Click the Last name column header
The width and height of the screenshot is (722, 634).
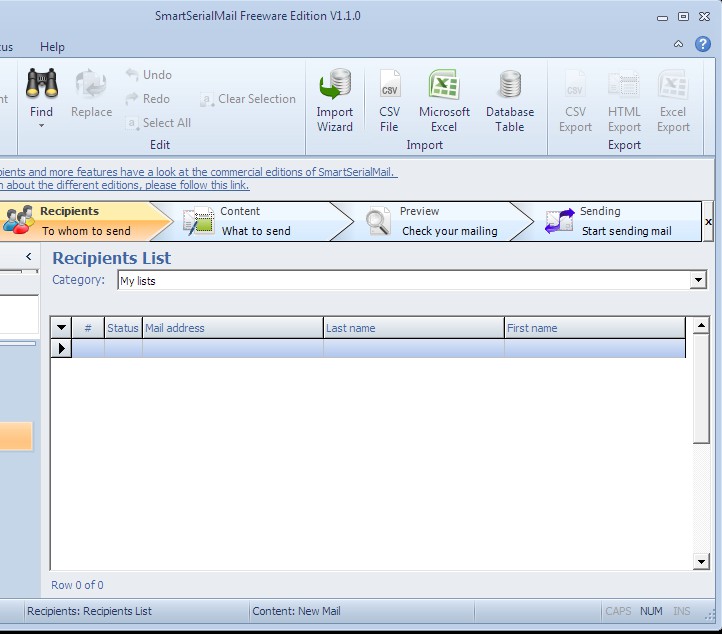click(x=413, y=328)
